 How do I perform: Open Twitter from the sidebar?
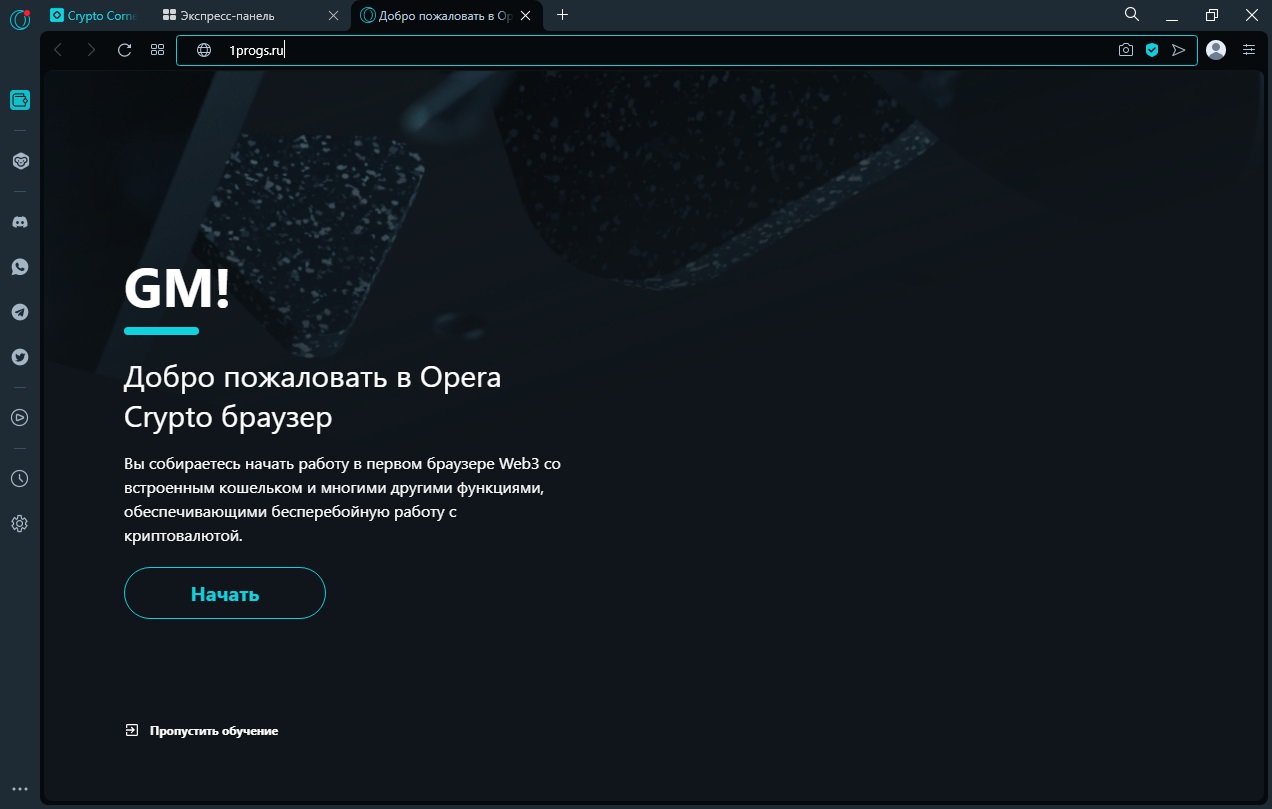pos(20,357)
